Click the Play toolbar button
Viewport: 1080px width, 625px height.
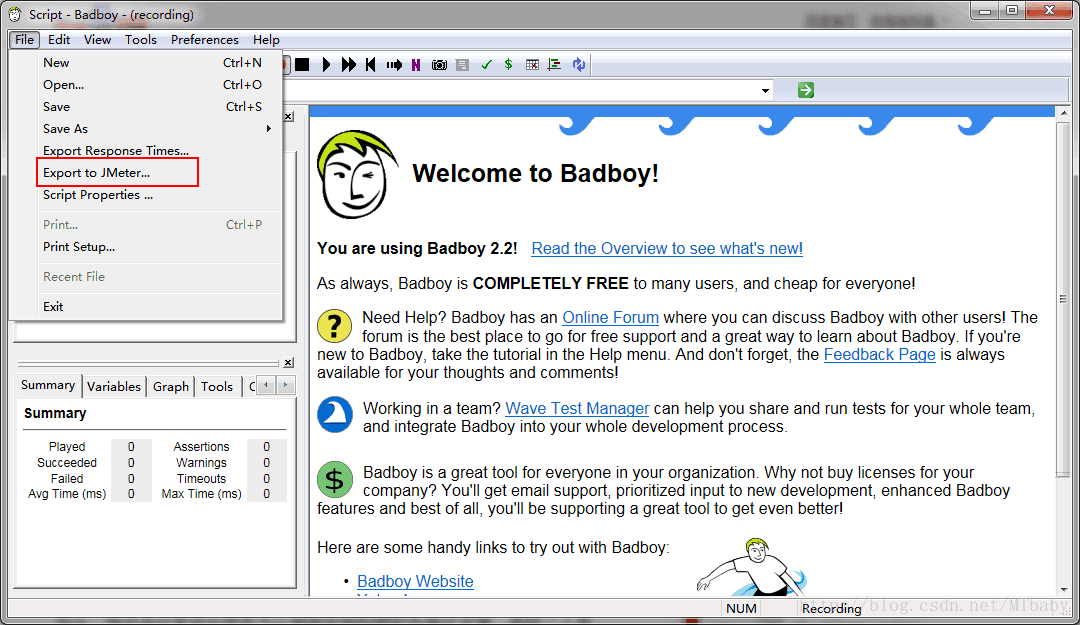326,65
